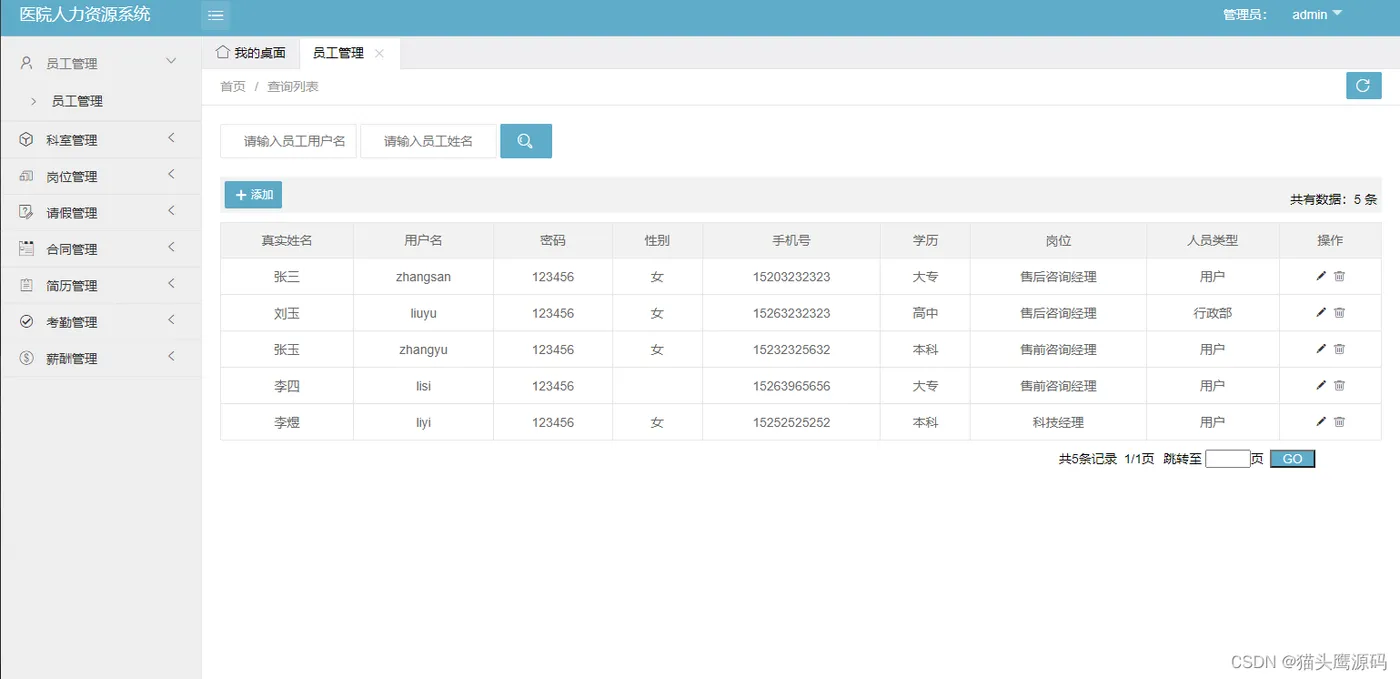The image size is (1400, 679).
Task: Click the 高中 education cell
Action: tap(925, 313)
